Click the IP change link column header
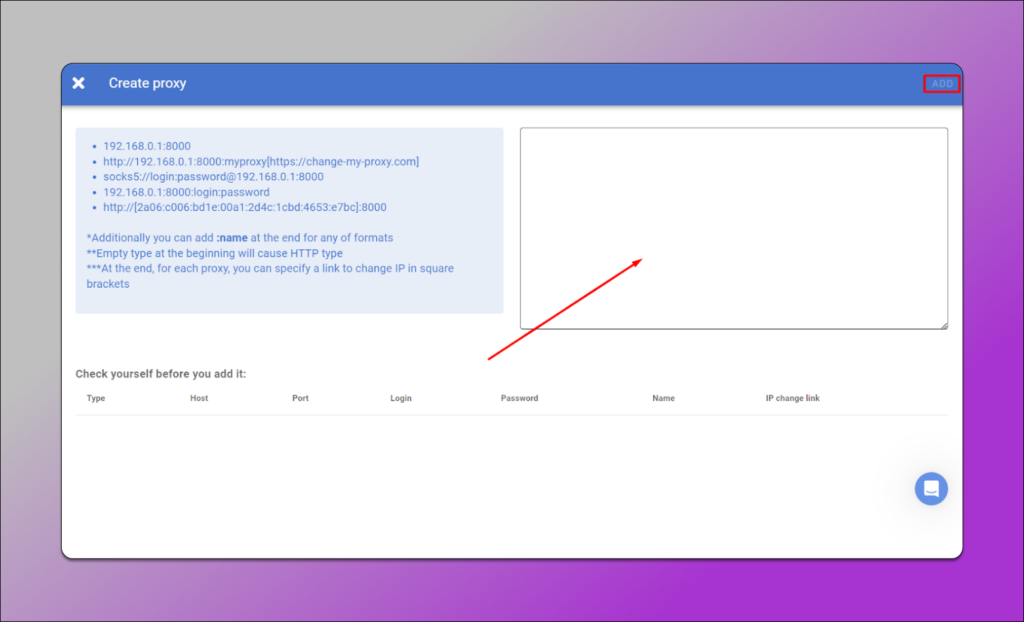 click(x=793, y=397)
